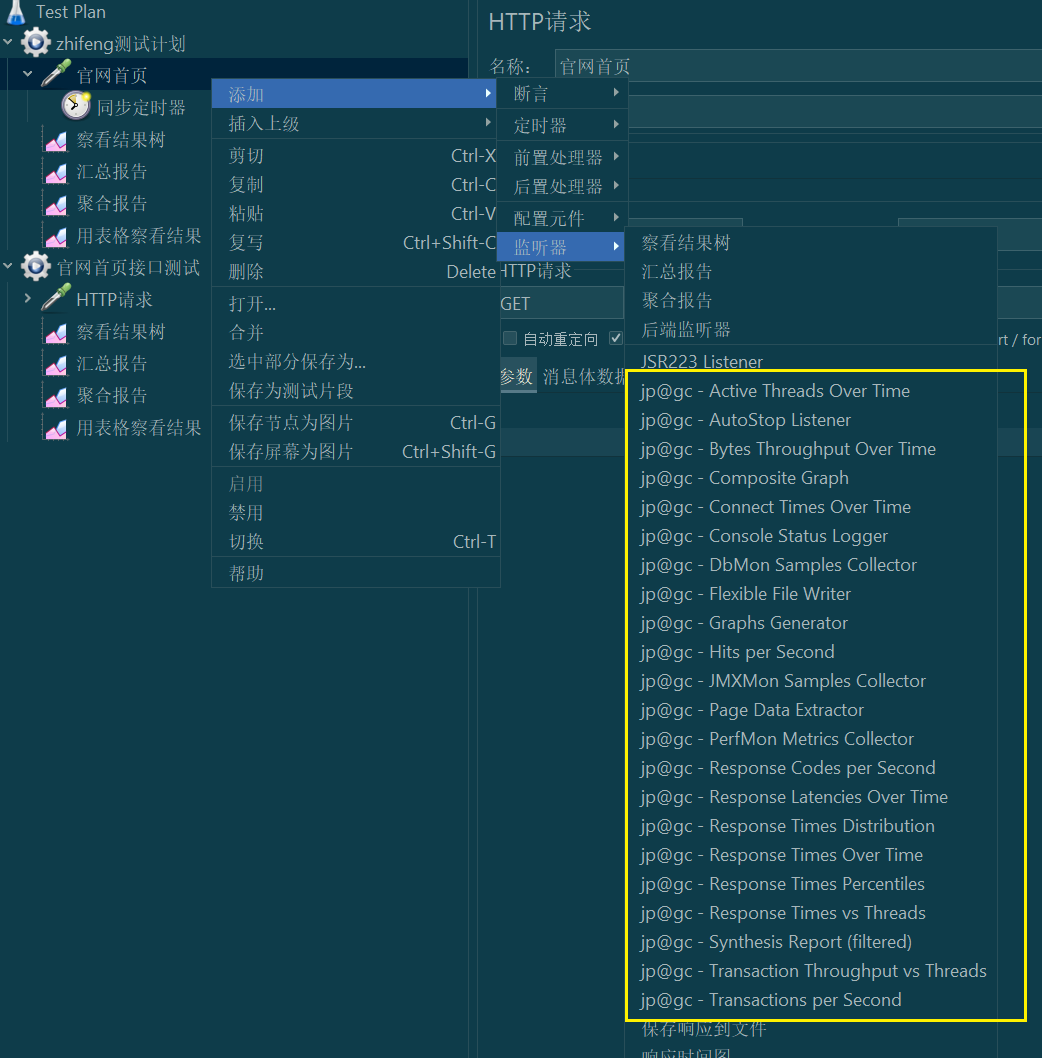
Task: Select the 同步定时器 tree row
Action: pos(140,107)
